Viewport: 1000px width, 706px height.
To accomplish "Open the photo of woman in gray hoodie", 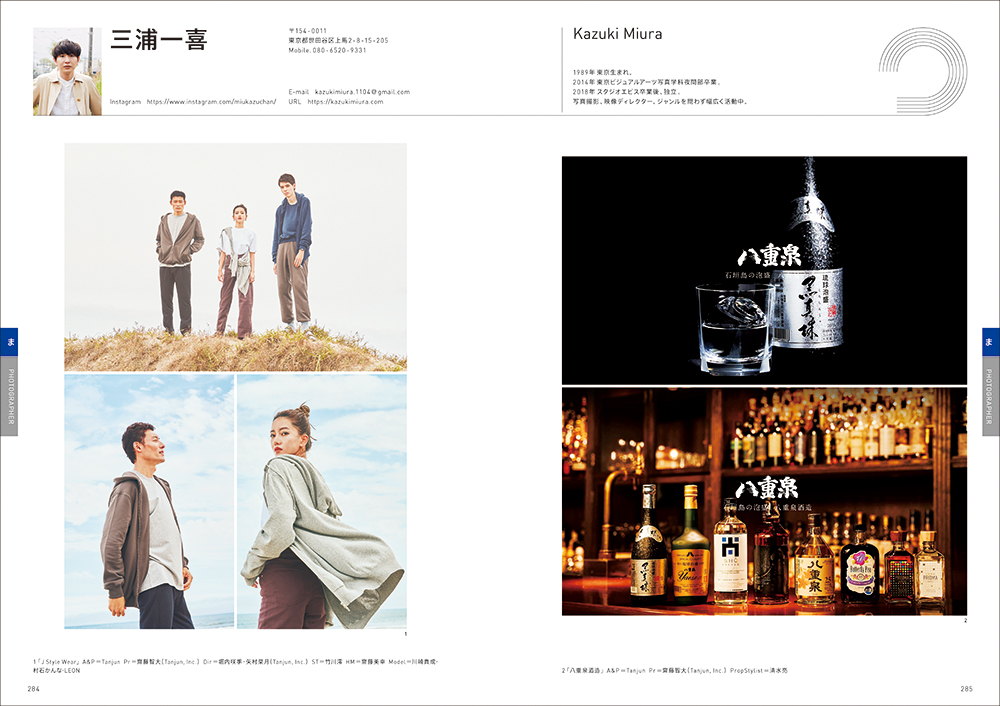I will (321, 501).
